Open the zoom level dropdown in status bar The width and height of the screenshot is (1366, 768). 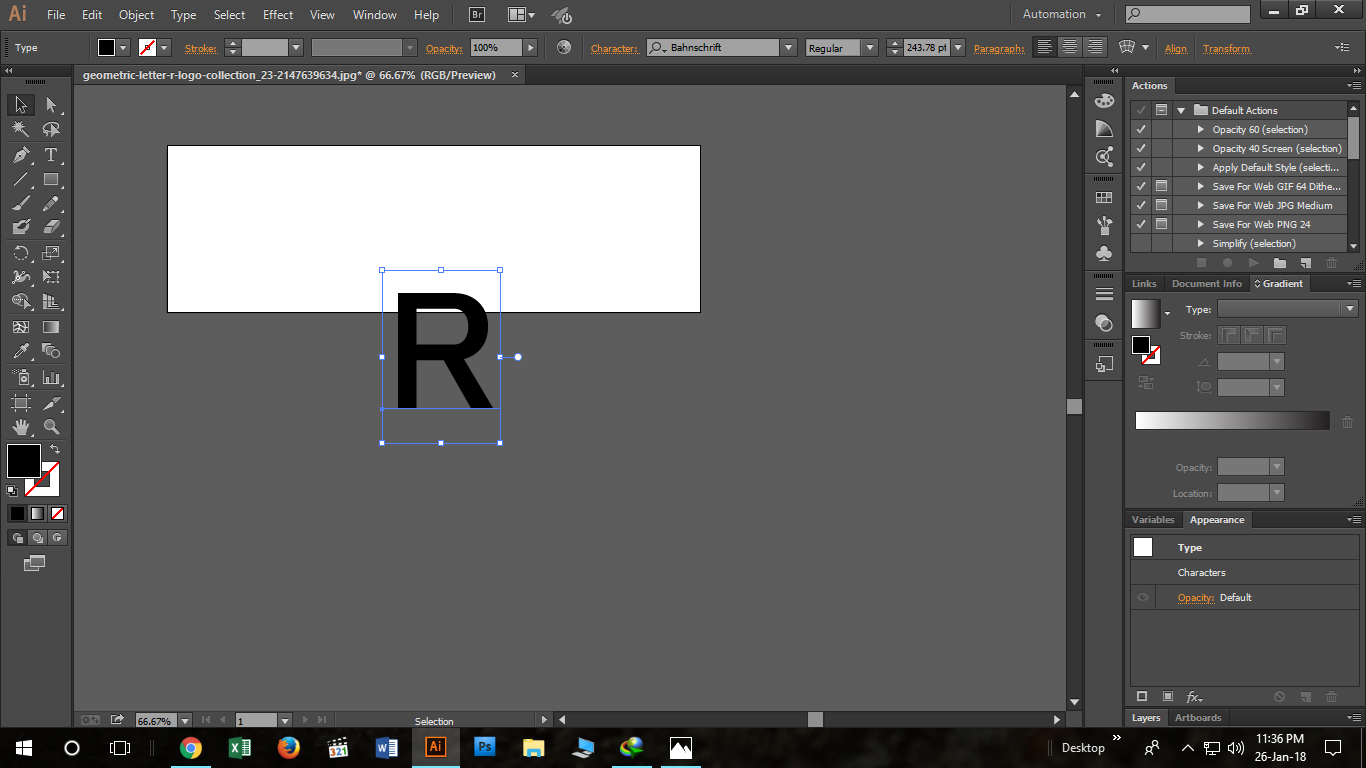[184, 720]
